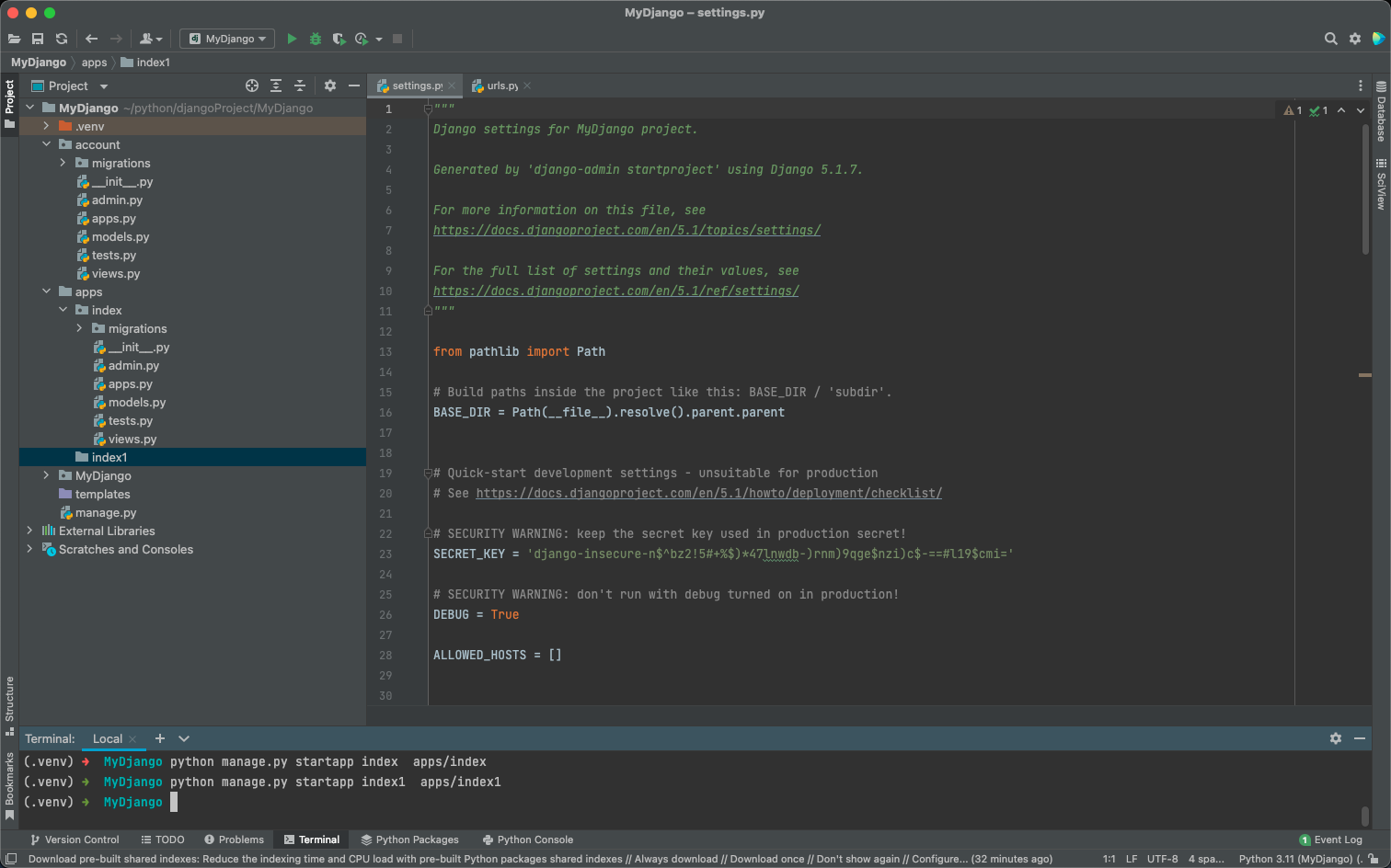Click ref/settings docs URL on line 10
This screenshot has width=1391, height=868.
pyautogui.click(x=615, y=291)
